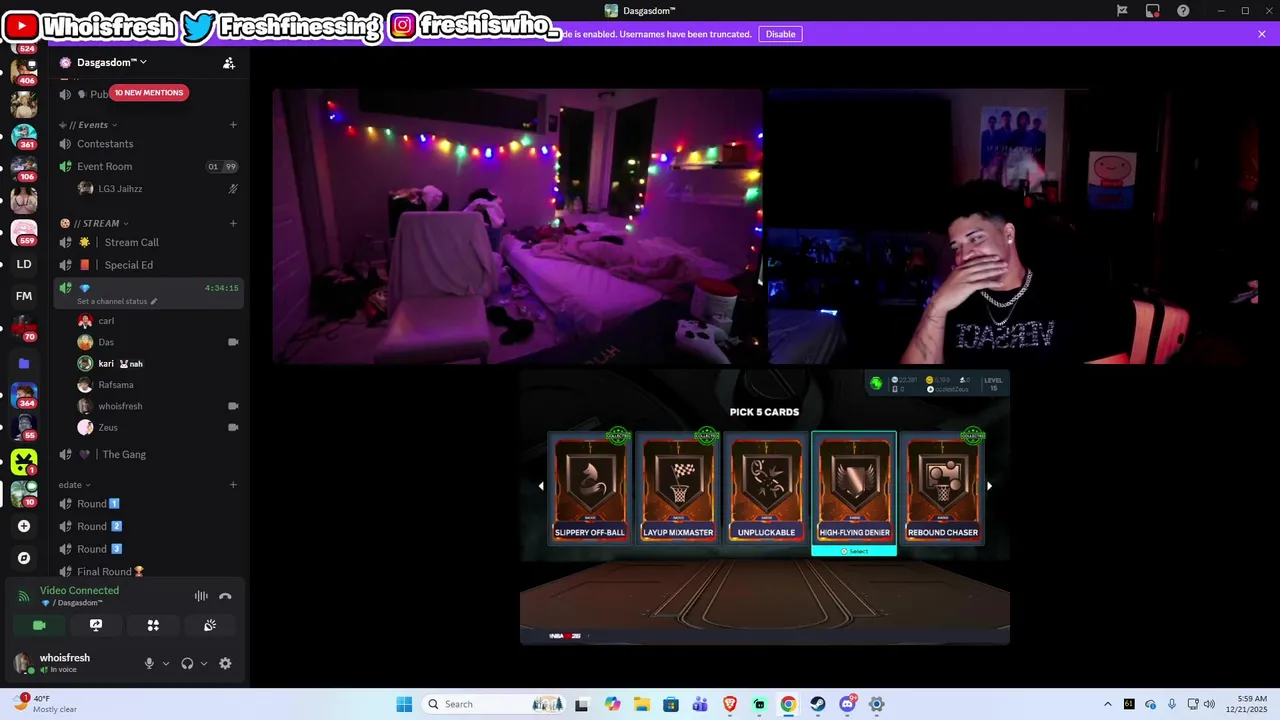Screen dimensions: 1280x720
Task: Deafen with the headphones icon
Action: click(x=187, y=663)
